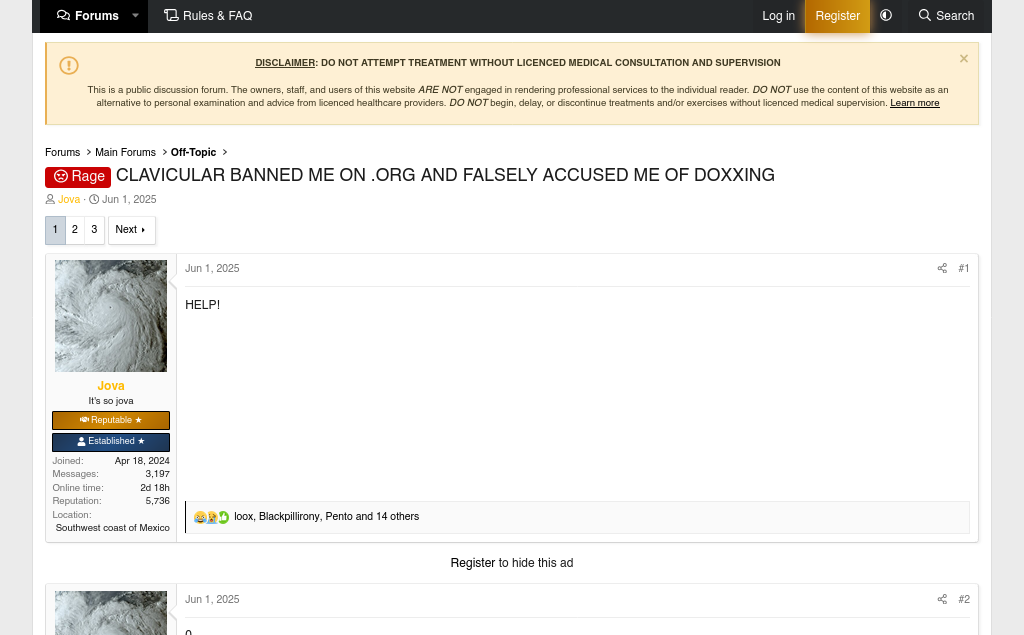Follow the Learn more link
Viewport: 1024px width, 635px height.
(x=914, y=103)
